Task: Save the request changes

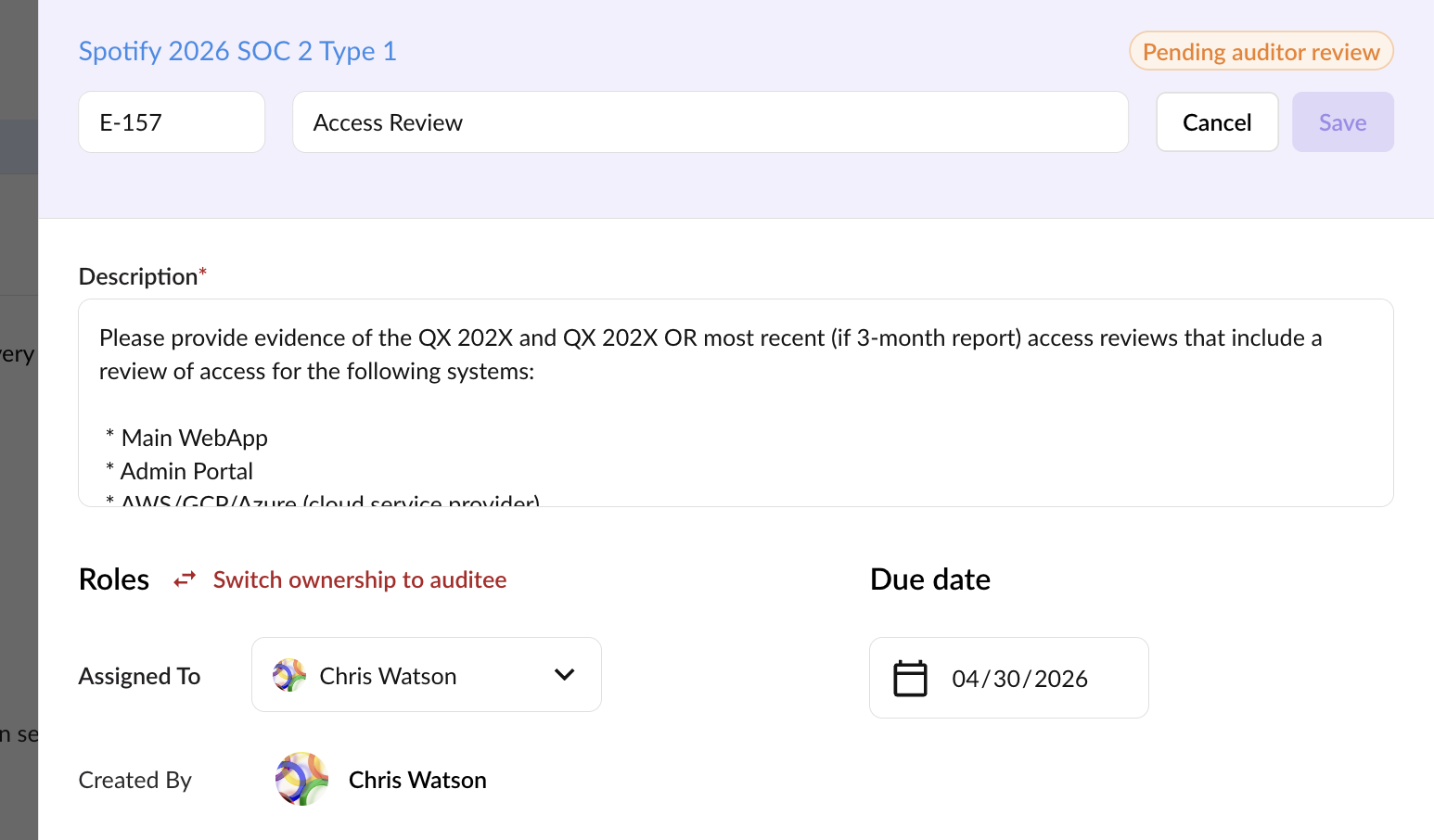Action: [1342, 122]
